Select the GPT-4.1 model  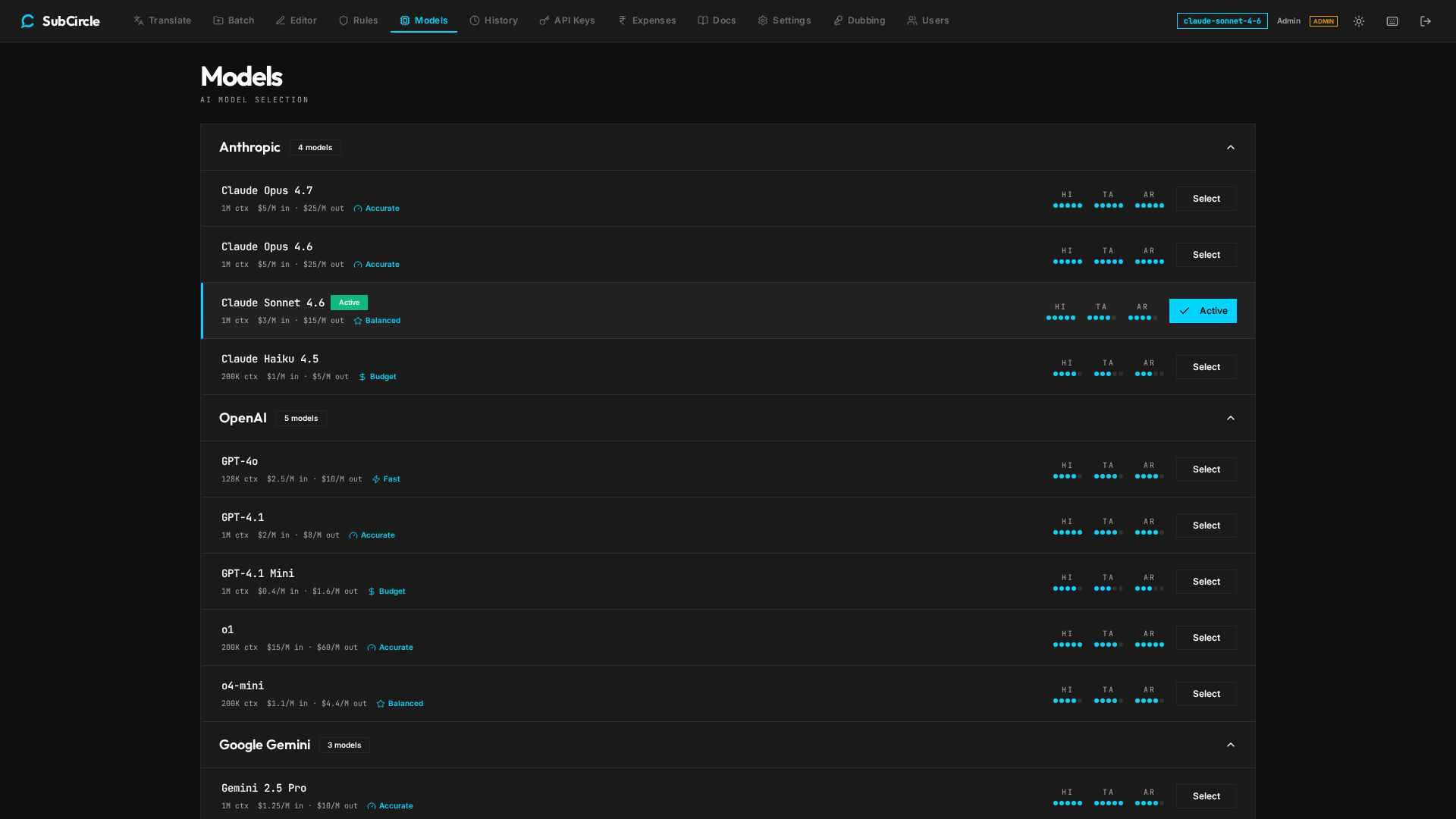coord(1207,526)
